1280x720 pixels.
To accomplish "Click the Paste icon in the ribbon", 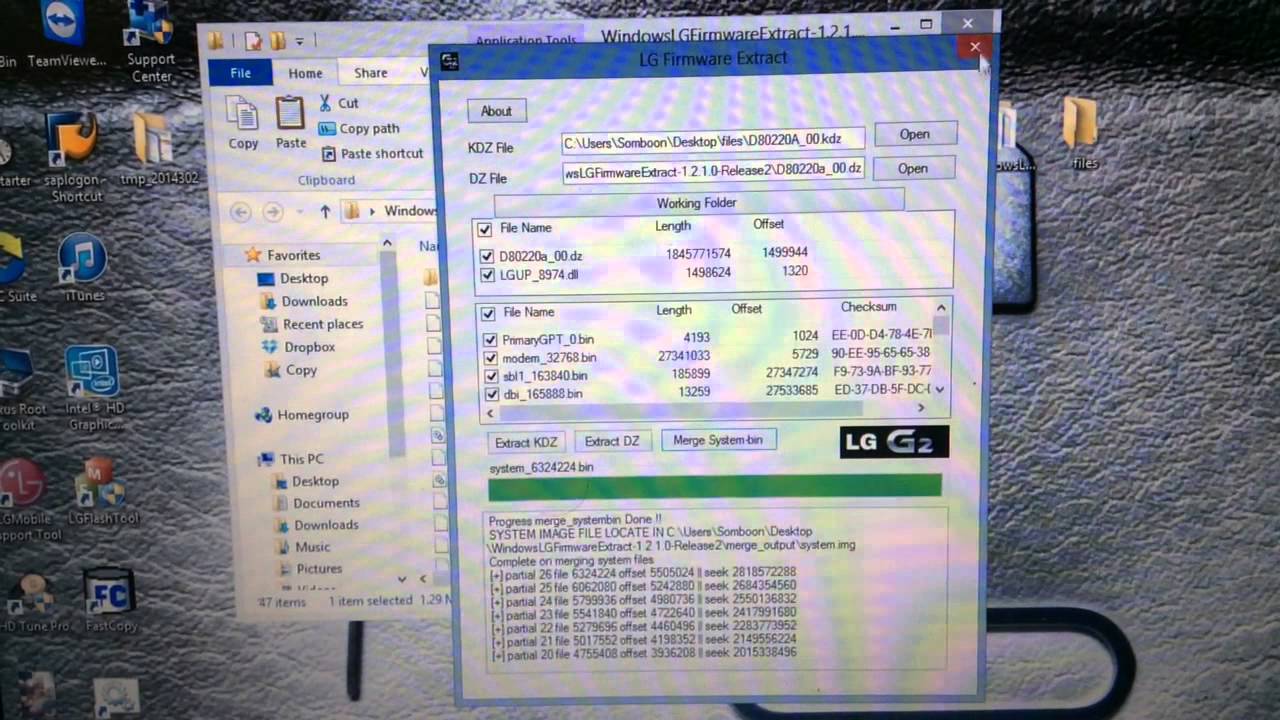I will [290, 114].
